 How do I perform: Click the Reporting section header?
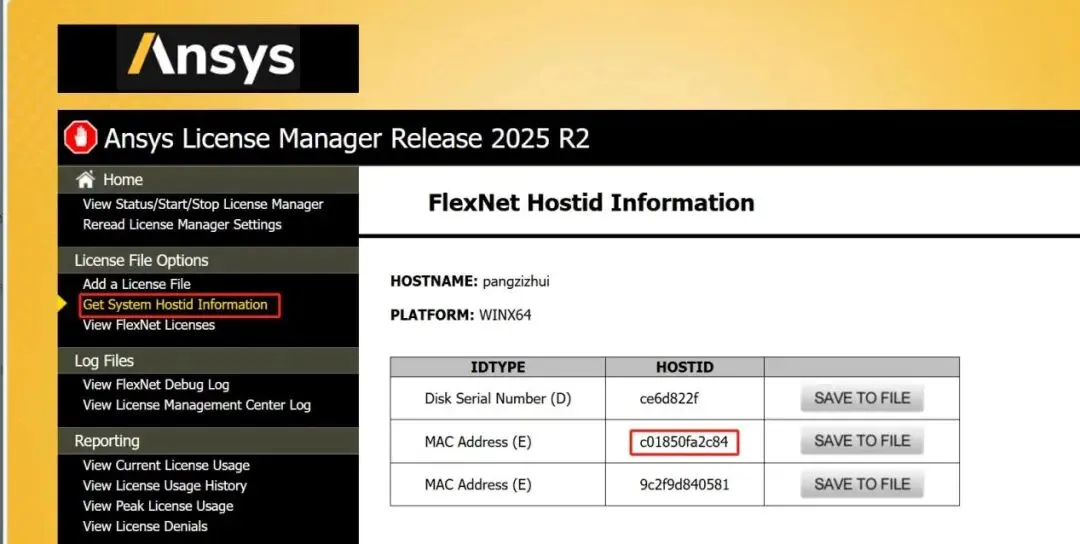208,441
